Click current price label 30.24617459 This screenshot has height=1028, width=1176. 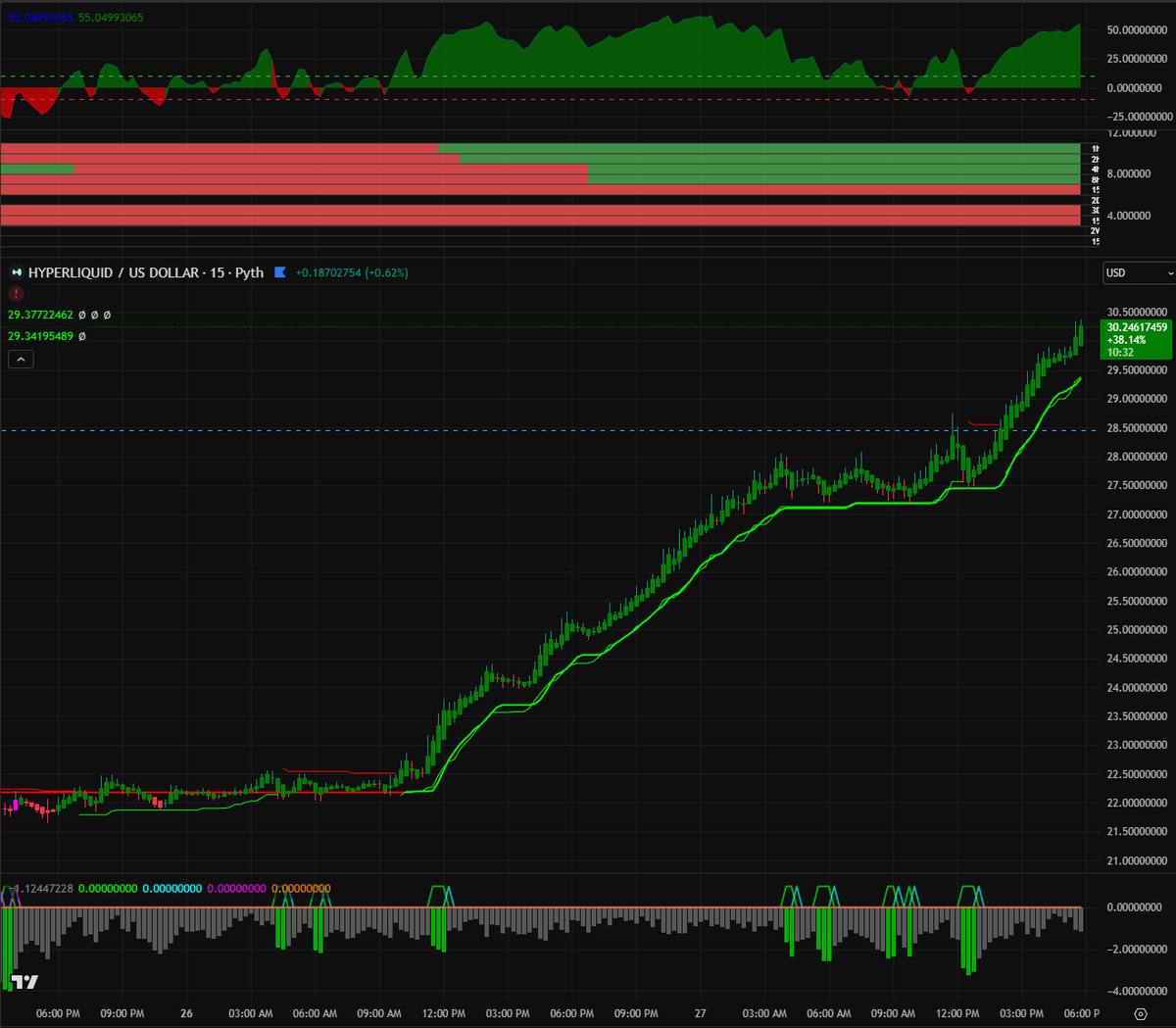pos(1137,327)
